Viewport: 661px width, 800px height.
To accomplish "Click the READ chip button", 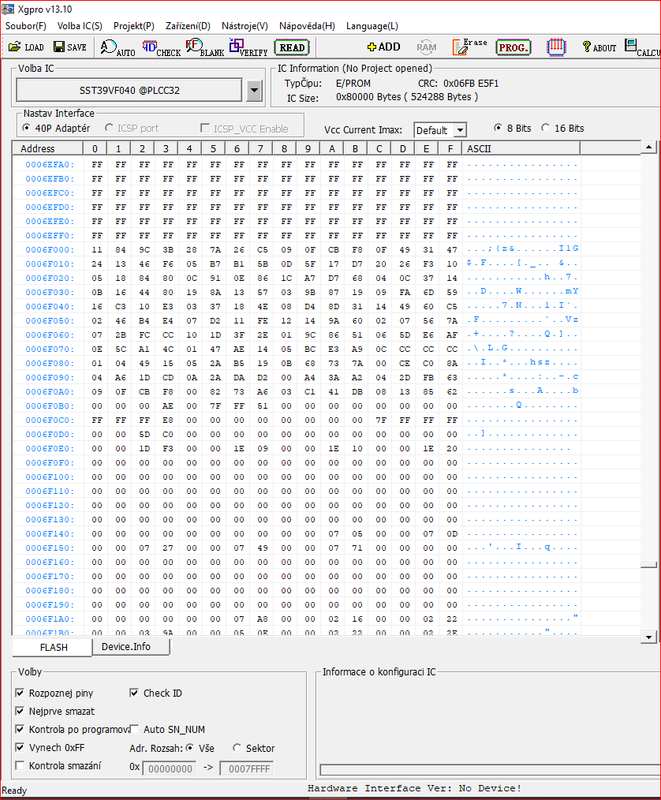I will coord(292,47).
